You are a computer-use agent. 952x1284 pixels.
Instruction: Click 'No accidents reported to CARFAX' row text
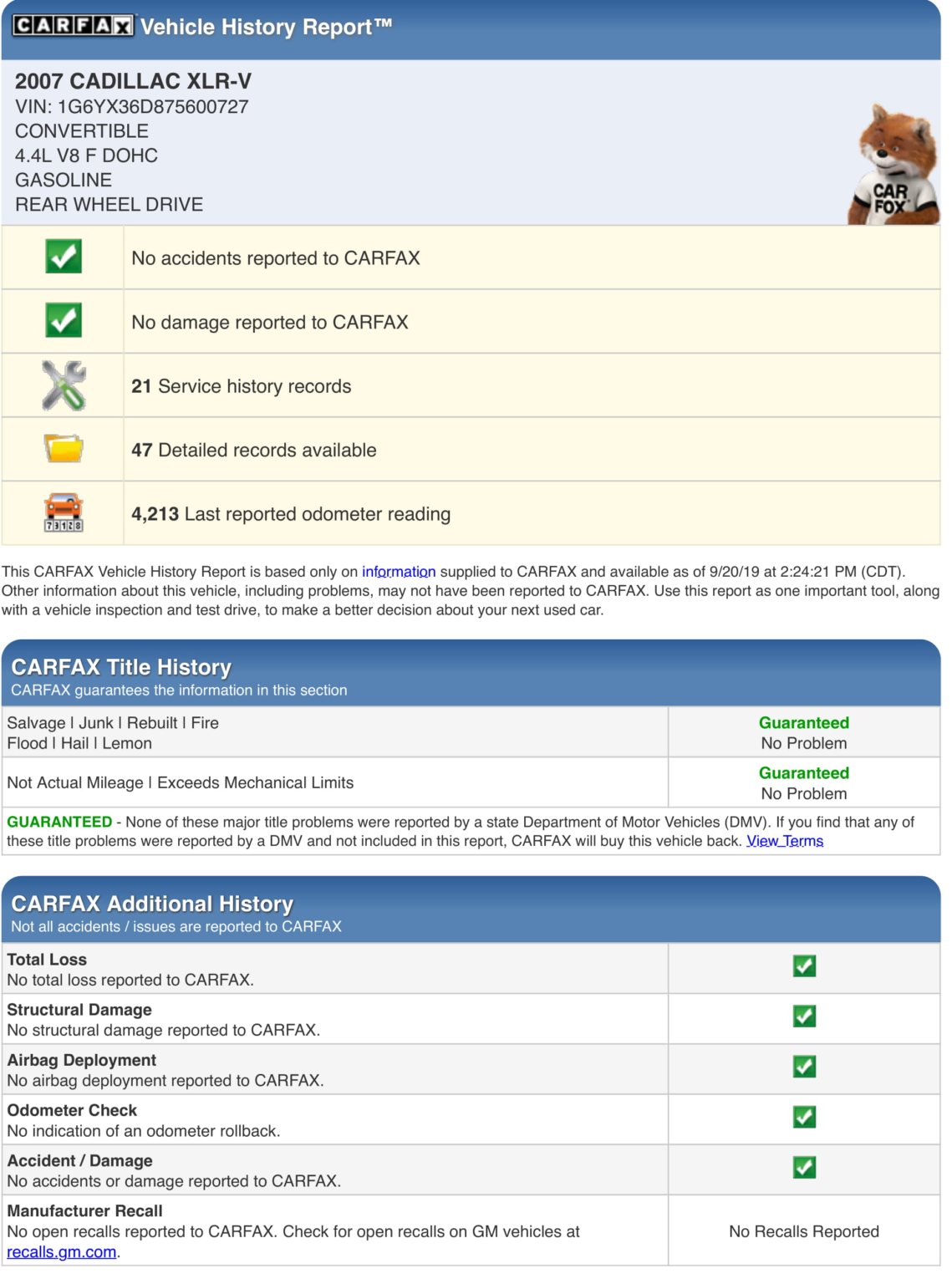(x=276, y=258)
